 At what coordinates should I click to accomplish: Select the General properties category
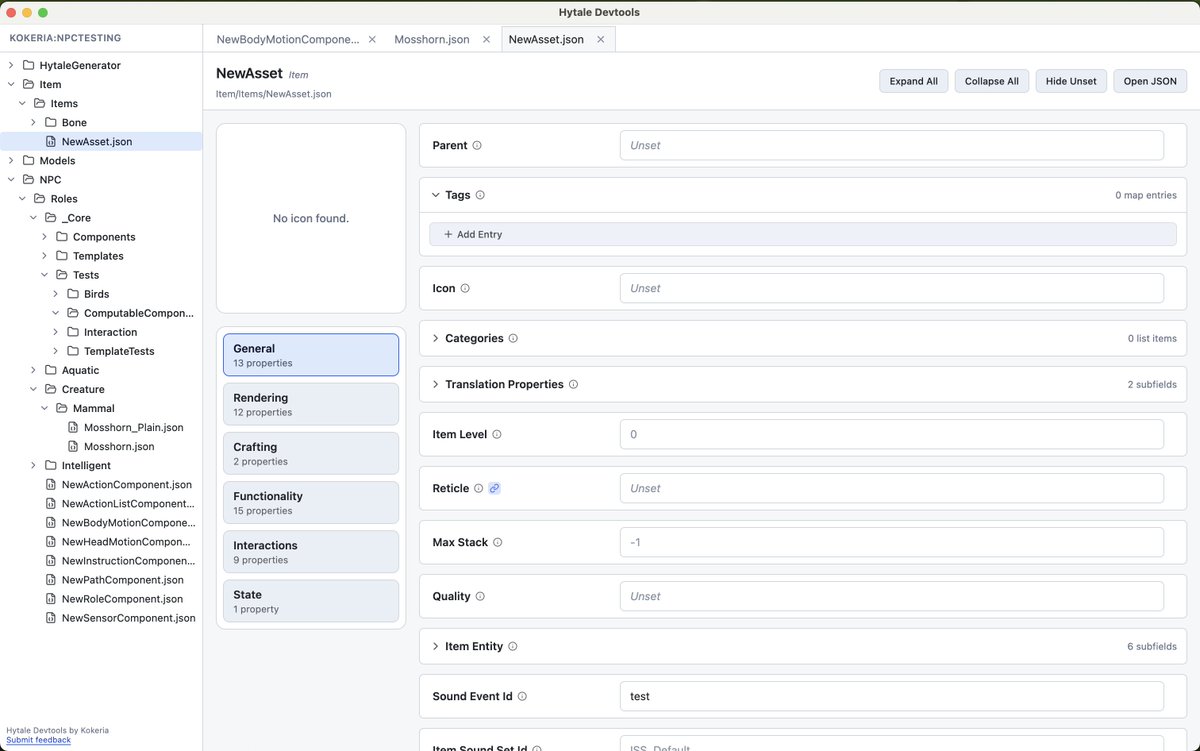[311, 355]
